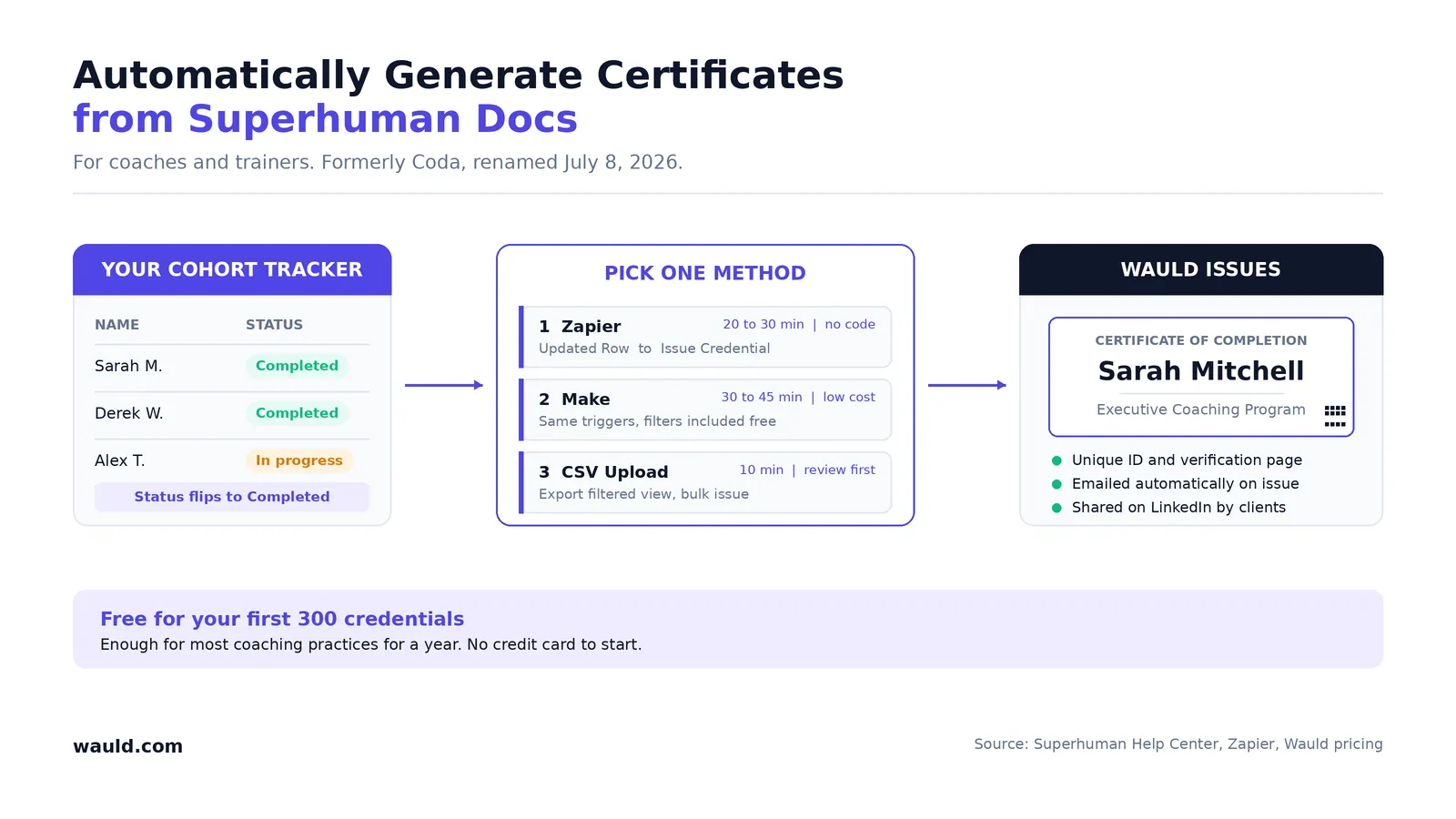
Task: Open the wauld.com link
Action: (127, 746)
